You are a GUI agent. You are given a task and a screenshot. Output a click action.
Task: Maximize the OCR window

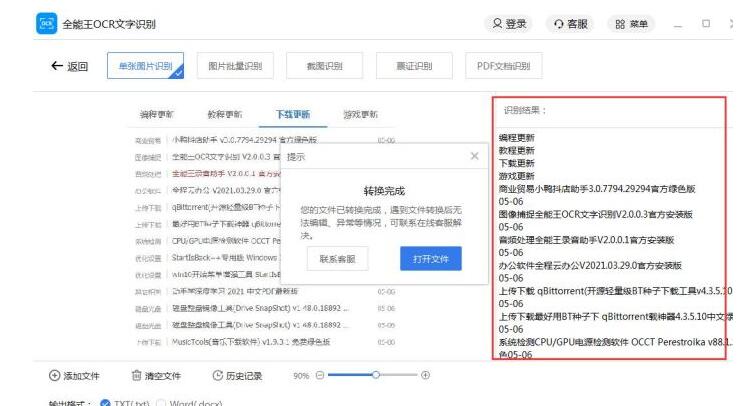[706, 24]
